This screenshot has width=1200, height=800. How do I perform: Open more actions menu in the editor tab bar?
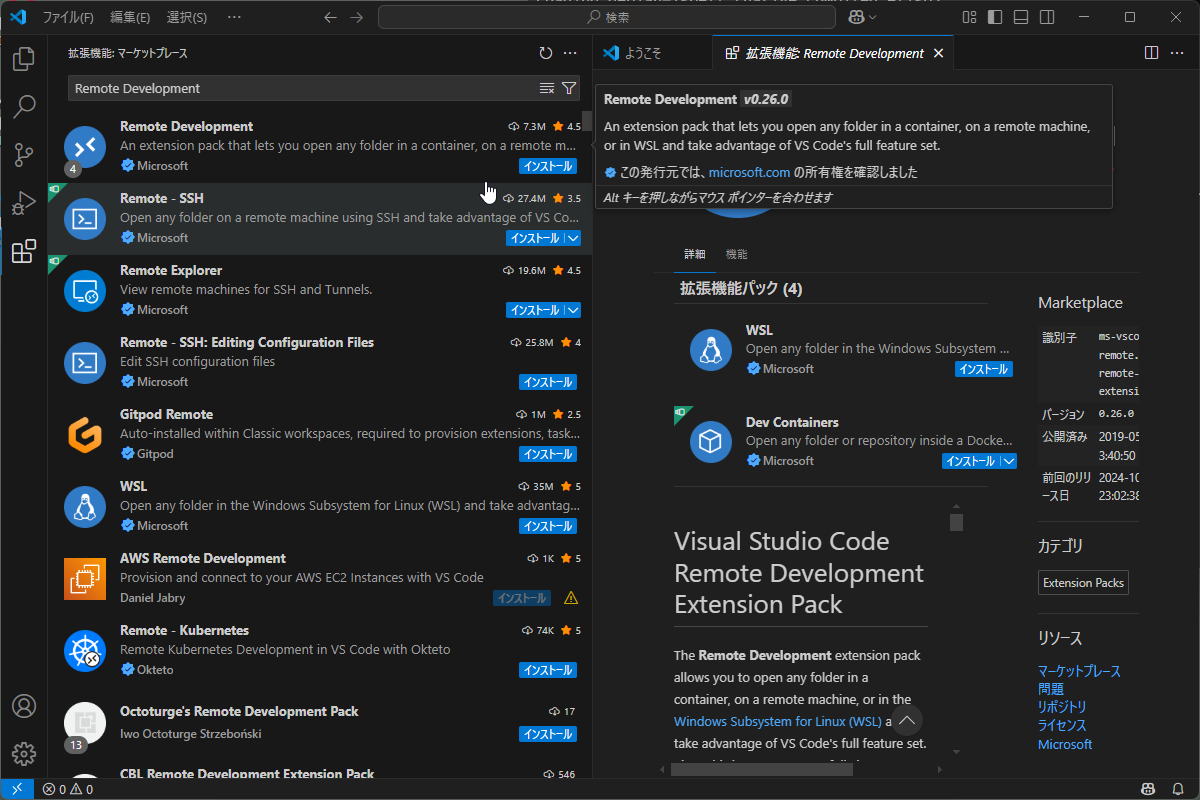[x=1177, y=53]
